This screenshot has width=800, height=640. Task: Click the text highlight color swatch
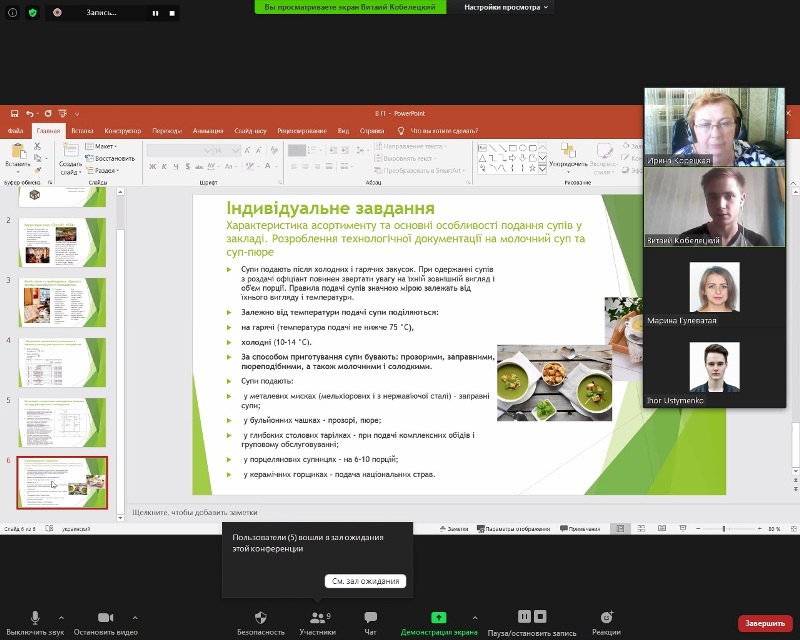[248, 166]
